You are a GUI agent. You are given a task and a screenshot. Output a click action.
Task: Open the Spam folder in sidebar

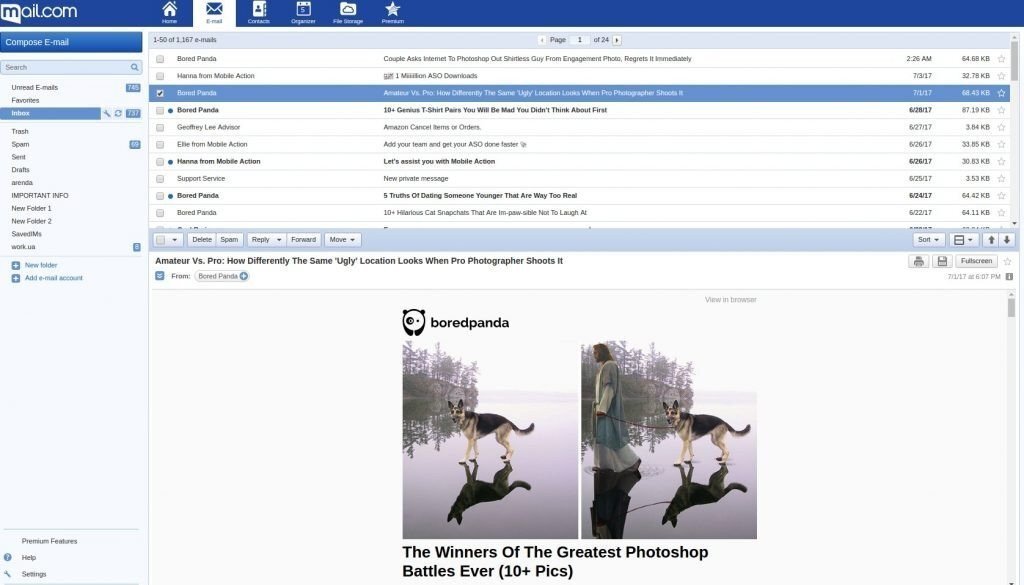(20, 144)
